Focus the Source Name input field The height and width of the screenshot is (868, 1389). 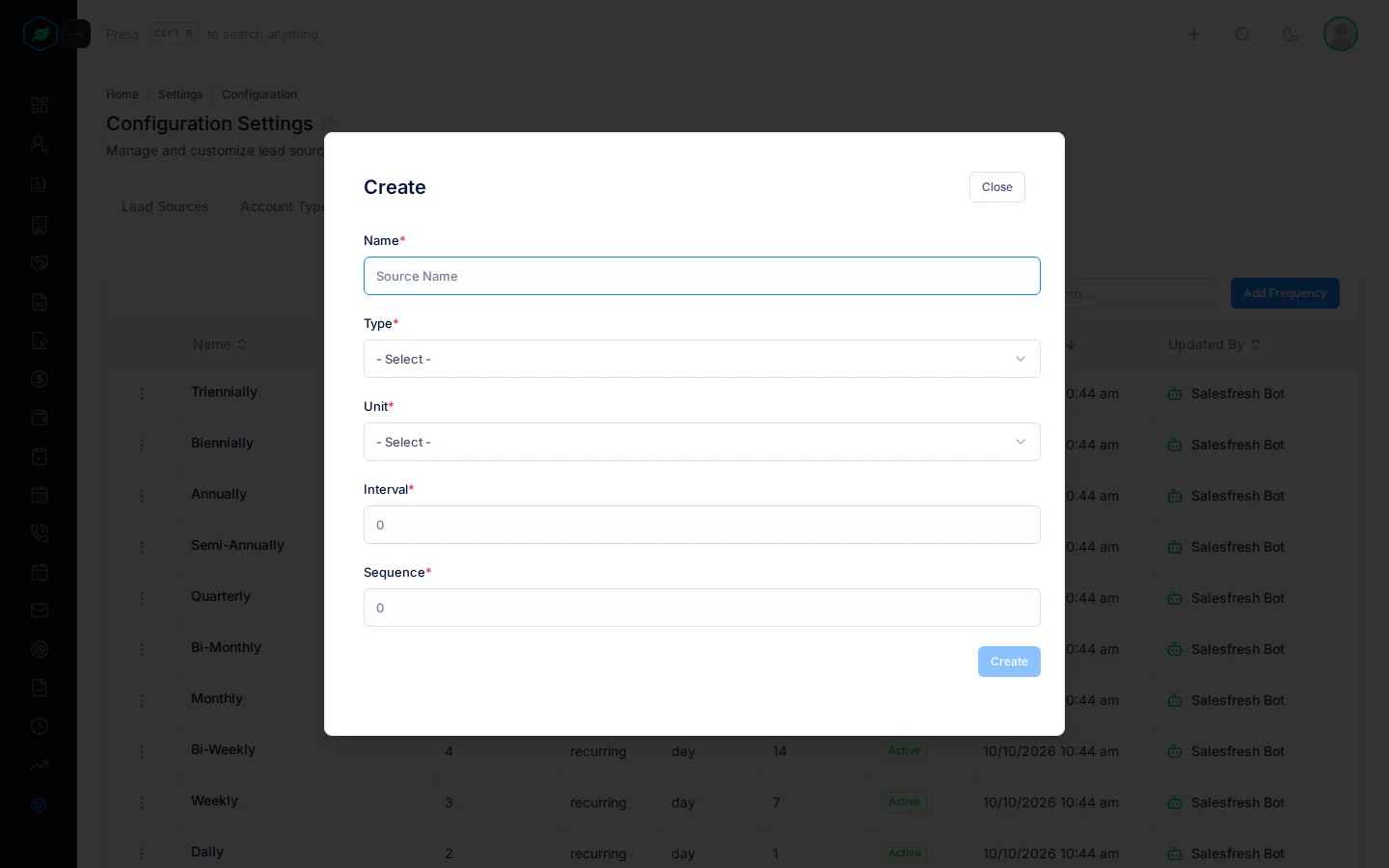(x=702, y=276)
